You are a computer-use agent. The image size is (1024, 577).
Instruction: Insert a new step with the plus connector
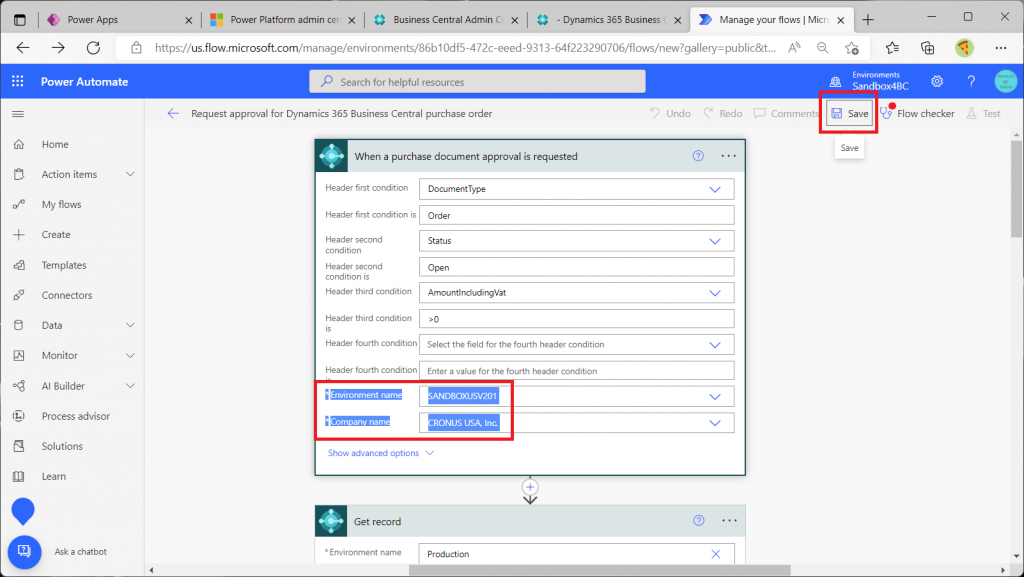click(530, 487)
